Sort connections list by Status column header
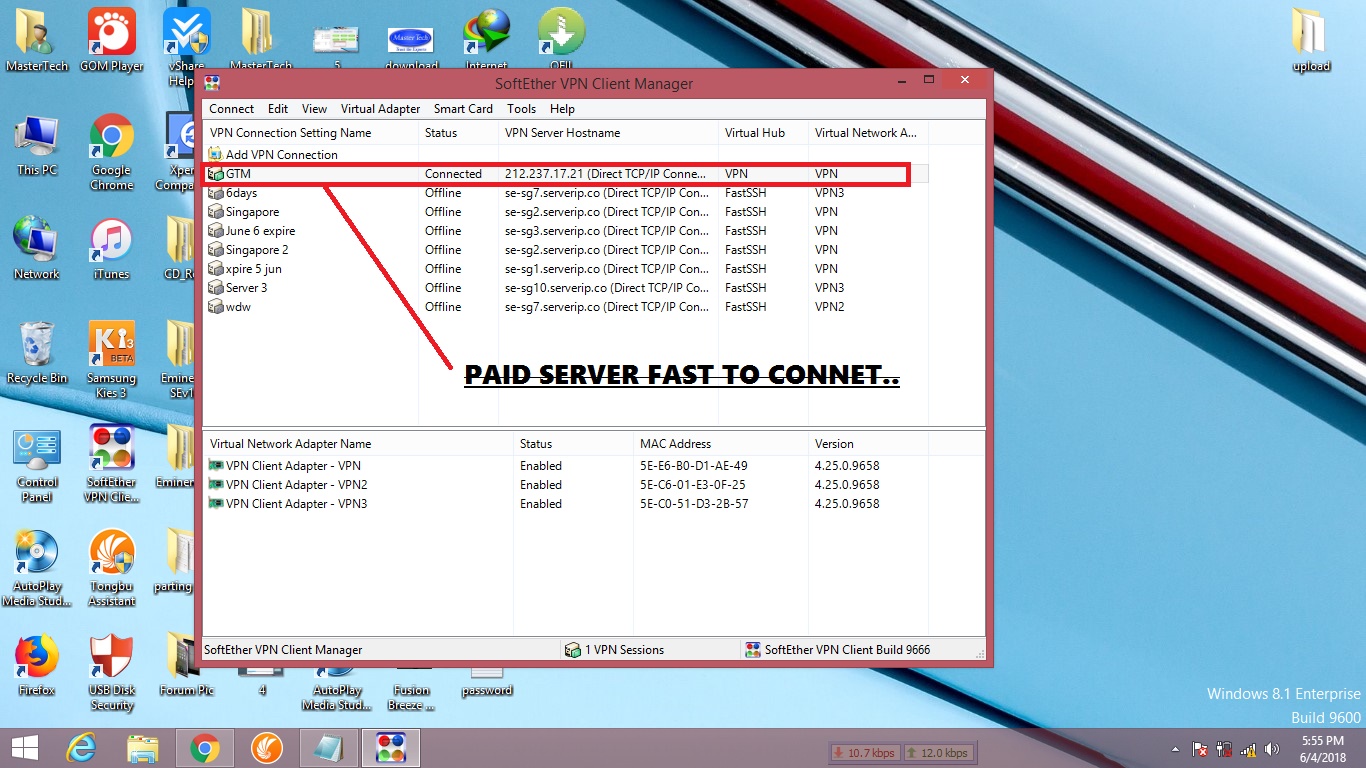Screen dimensions: 1366x768 458,133
